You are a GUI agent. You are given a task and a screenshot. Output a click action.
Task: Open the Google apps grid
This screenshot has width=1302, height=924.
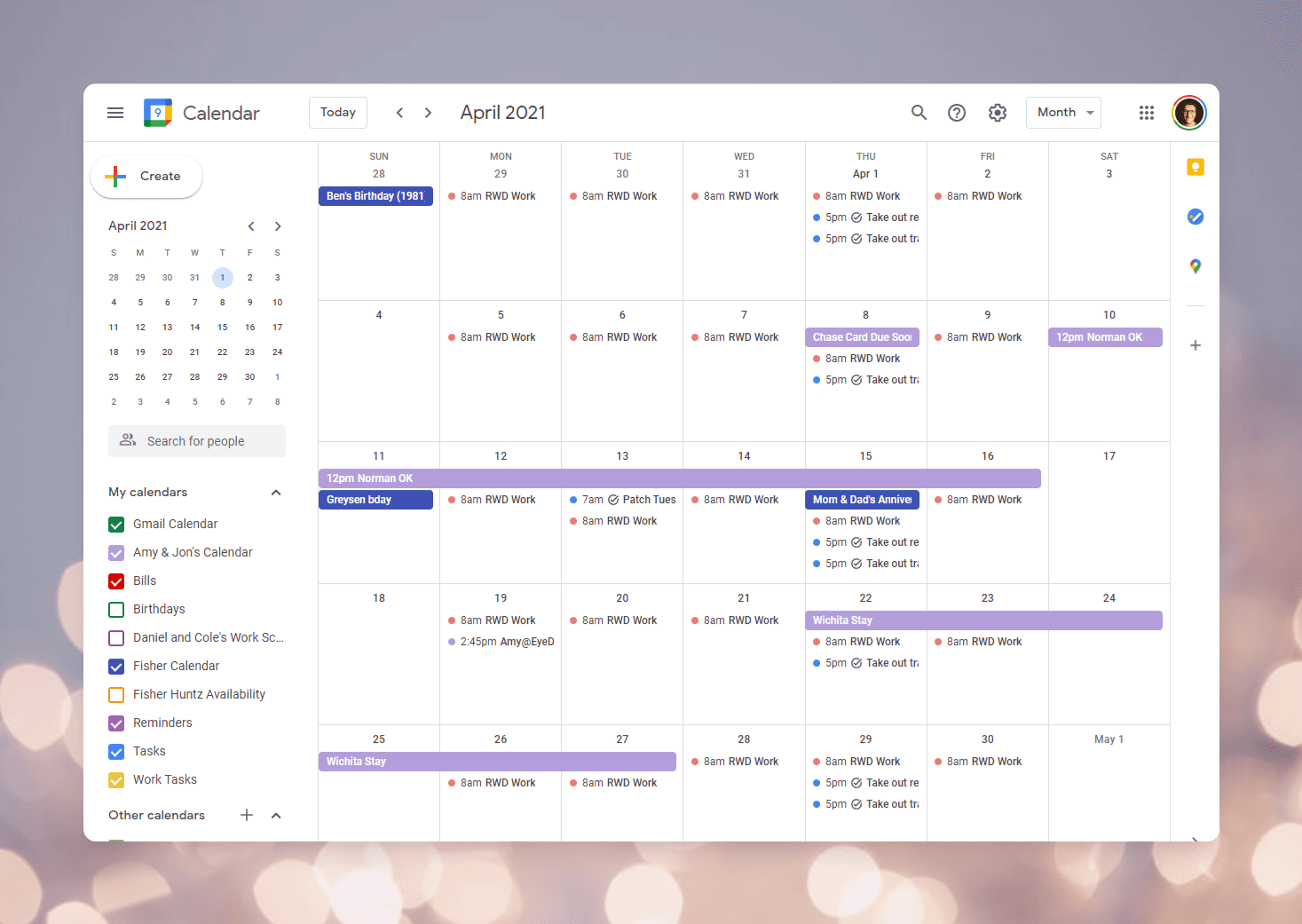point(1146,113)
